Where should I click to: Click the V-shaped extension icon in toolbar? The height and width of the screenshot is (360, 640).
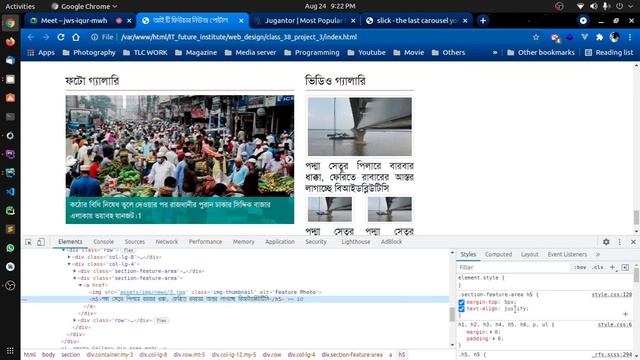[584, 37]
